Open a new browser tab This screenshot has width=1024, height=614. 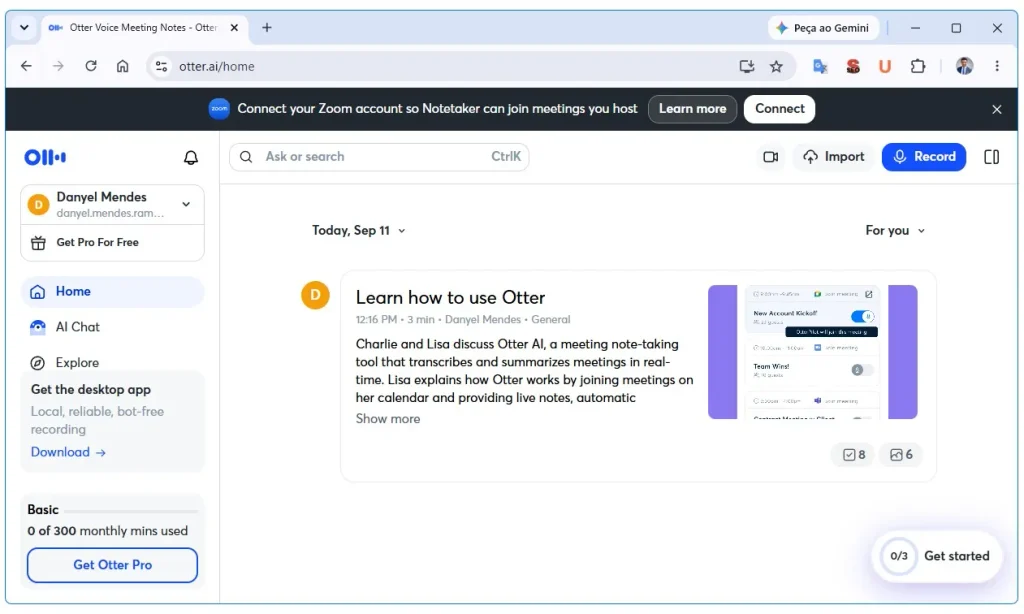click(266, 27)
